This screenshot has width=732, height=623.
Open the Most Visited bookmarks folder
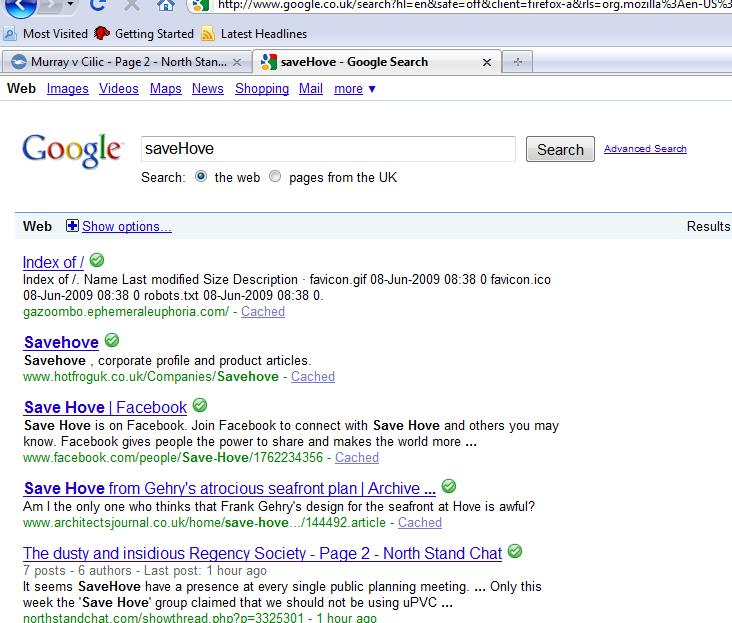(45, 34)
